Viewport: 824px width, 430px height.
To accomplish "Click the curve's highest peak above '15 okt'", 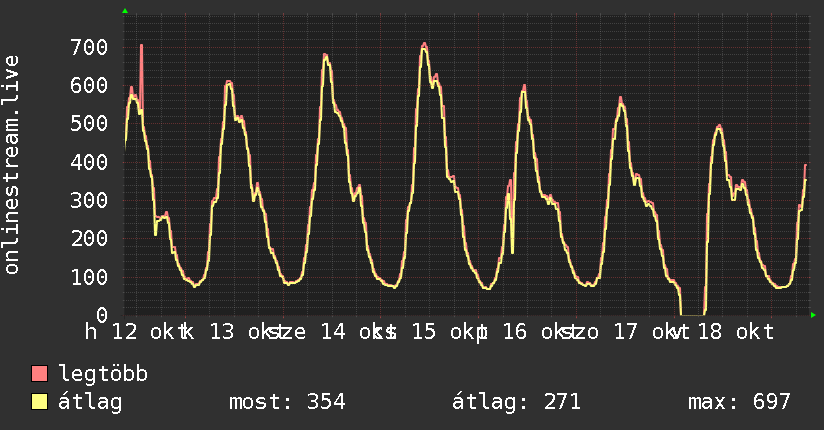I will (424, 45).
